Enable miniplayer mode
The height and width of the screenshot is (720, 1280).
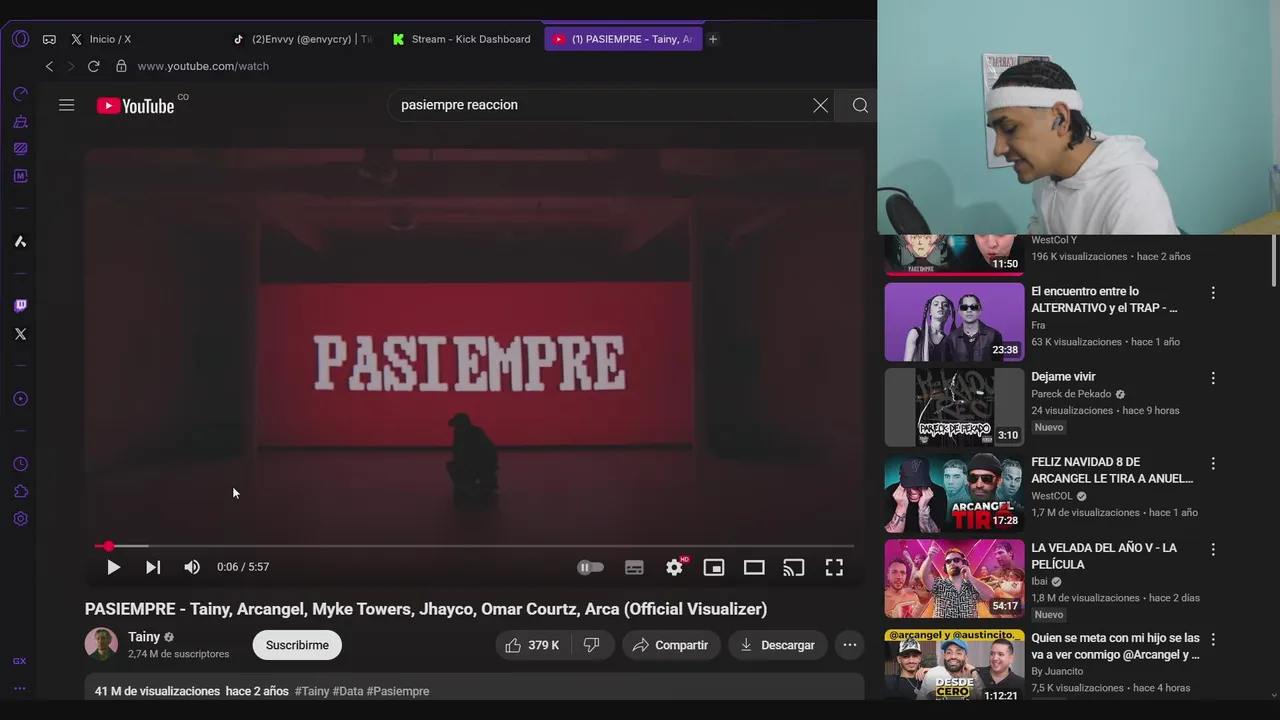coord(714,567)
